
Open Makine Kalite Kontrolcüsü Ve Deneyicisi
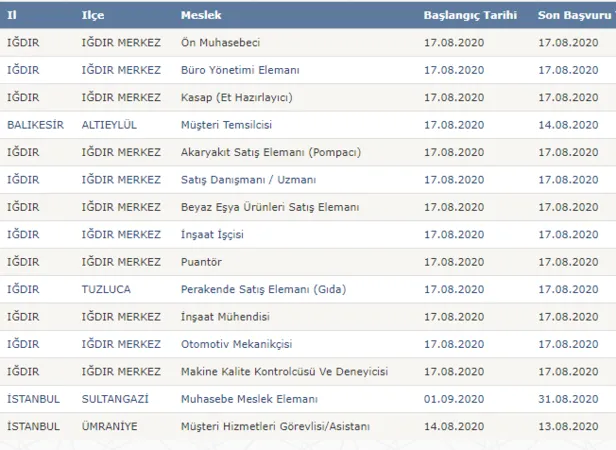[284, 371]
